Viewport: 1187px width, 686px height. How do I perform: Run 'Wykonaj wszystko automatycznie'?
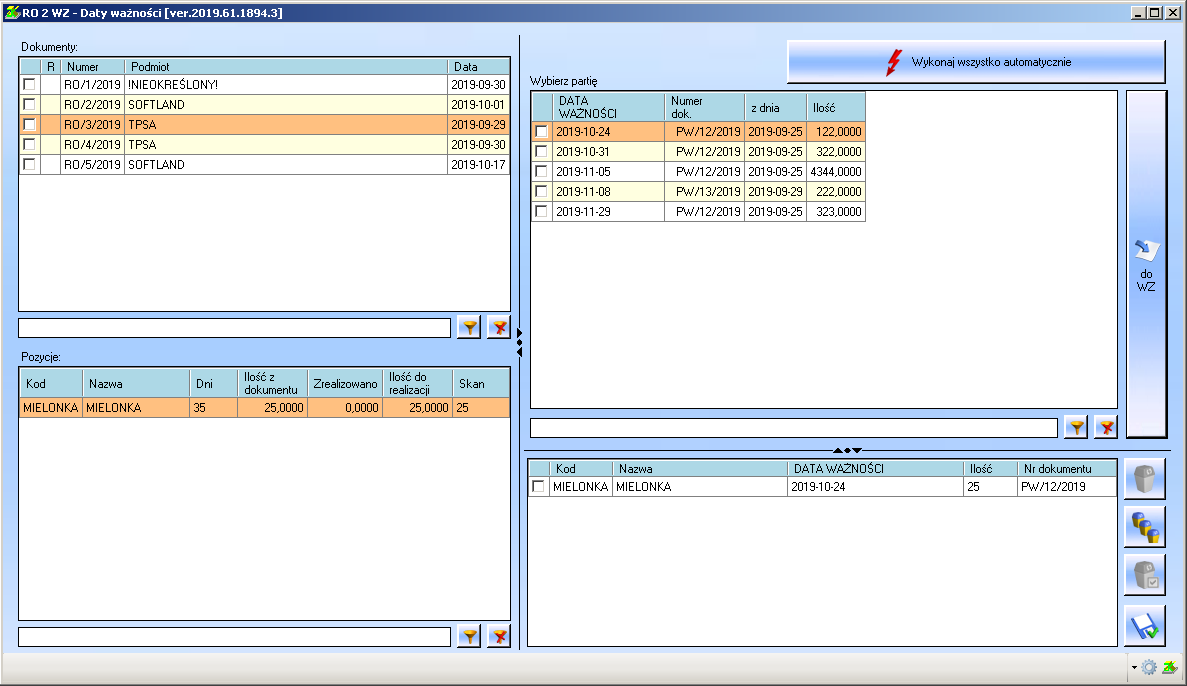tap(976, 61)
